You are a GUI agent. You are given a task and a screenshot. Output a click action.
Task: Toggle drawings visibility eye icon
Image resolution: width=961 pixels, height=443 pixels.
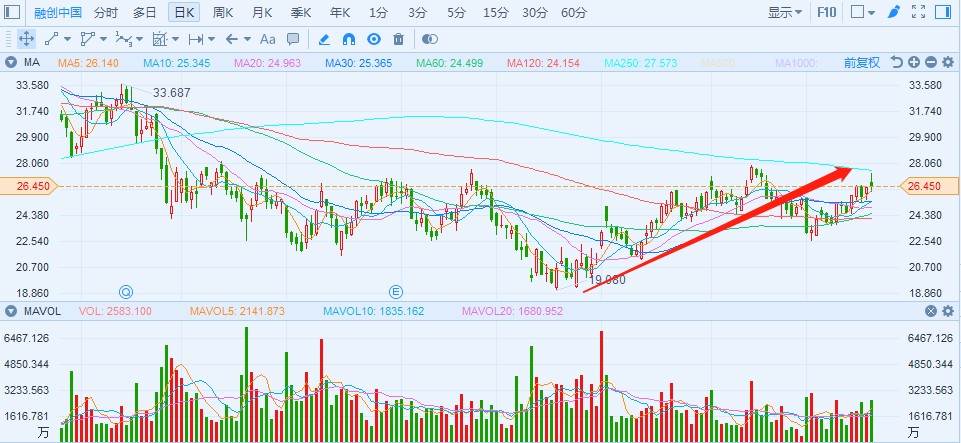coord(374,39)
